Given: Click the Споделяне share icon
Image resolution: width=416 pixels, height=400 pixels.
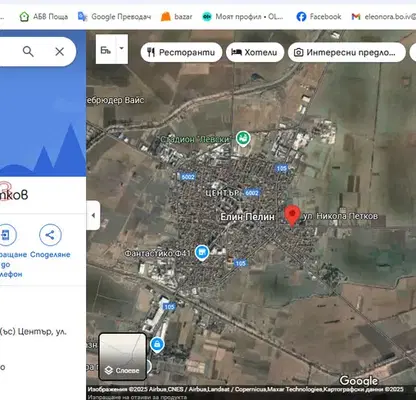Looking at the screenshot, I should (50, 235).
